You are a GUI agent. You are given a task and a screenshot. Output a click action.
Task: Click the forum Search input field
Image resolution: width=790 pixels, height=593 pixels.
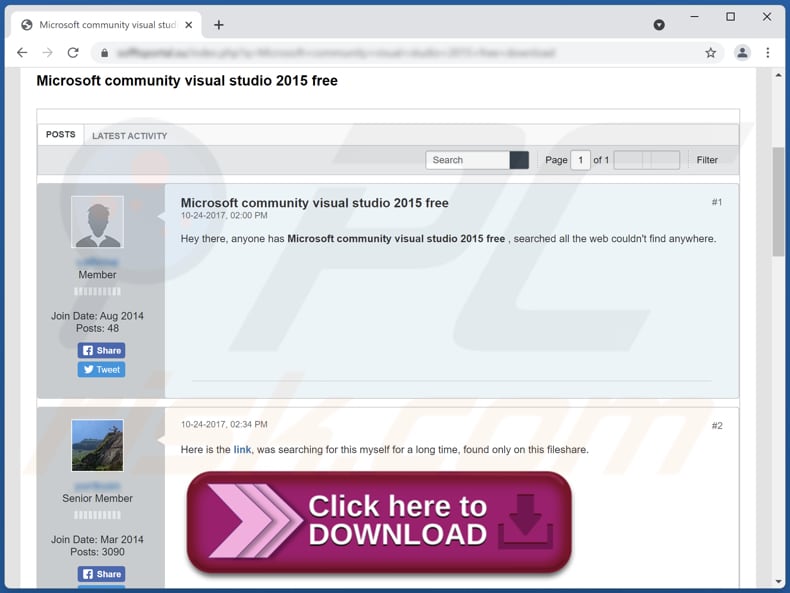[x=468, y=160]
